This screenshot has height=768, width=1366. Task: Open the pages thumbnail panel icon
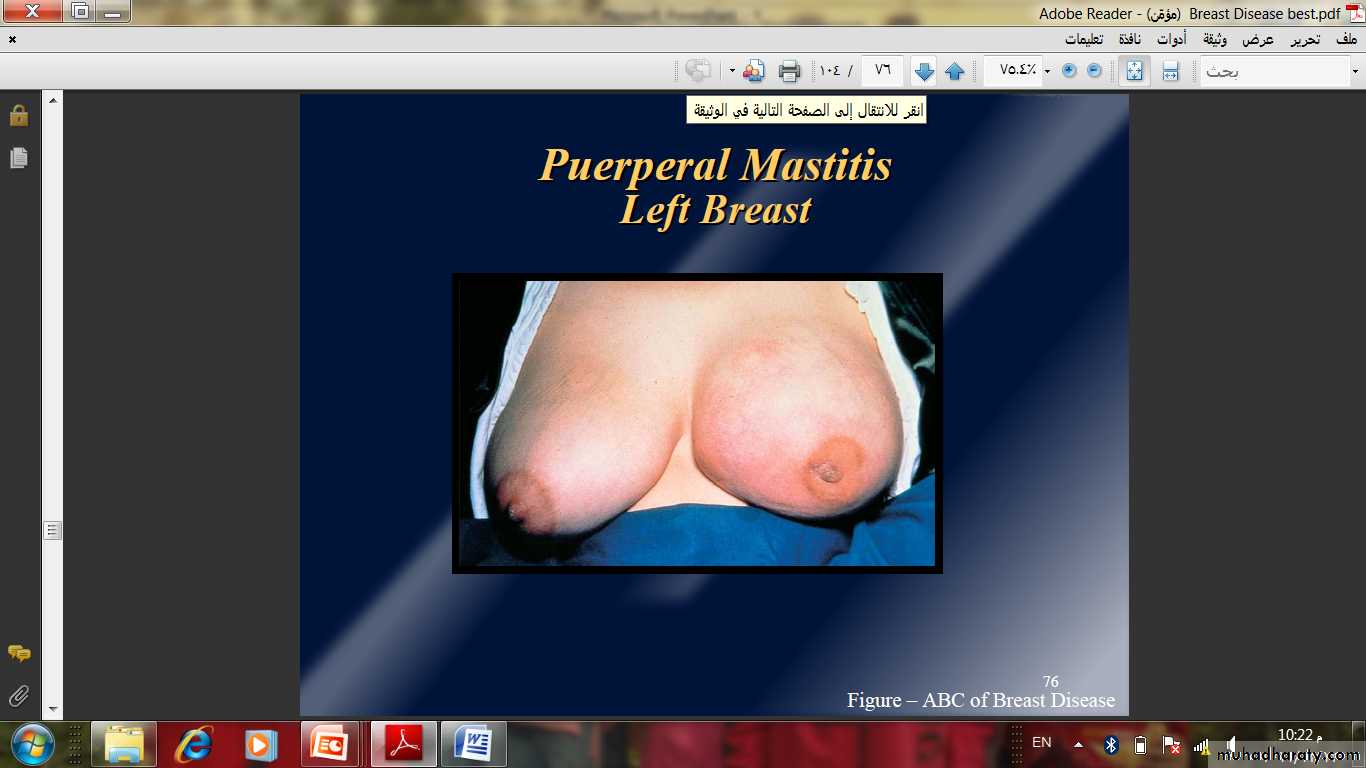[18, 158]
